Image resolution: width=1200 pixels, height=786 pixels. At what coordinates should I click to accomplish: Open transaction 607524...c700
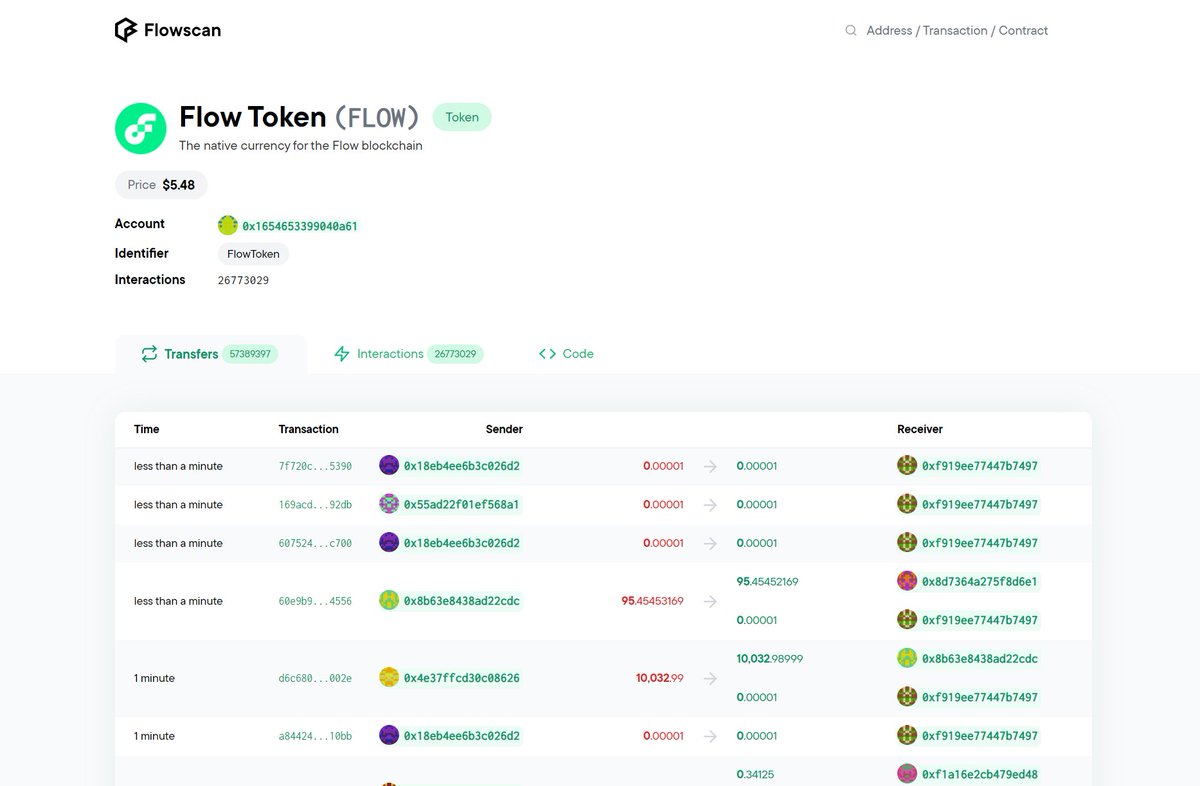(315, 543)
